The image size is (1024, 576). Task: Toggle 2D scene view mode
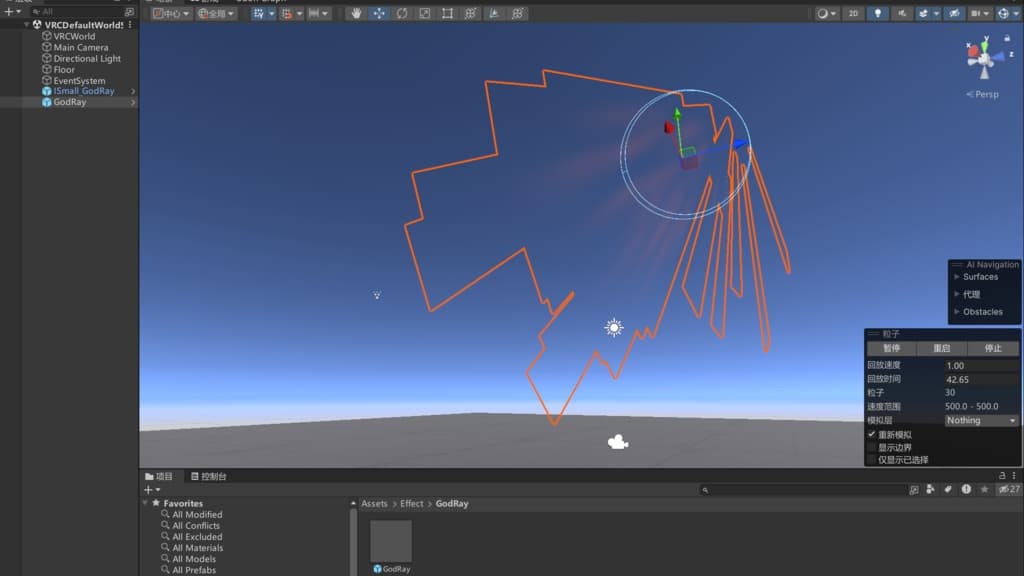[x=853, y=14]
